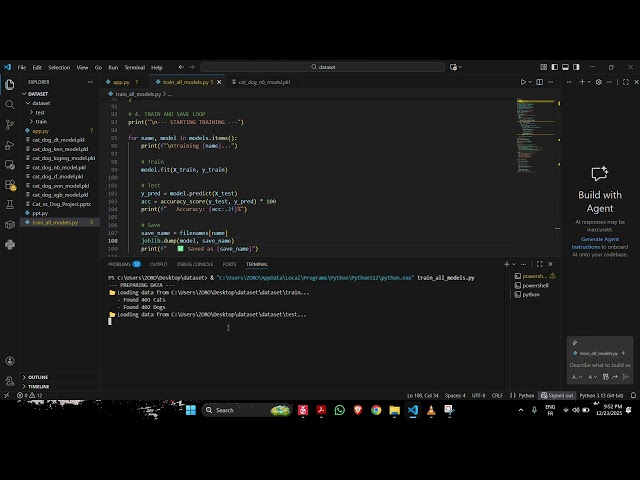
Task: Click the Signed out status bar button
Action: 558,396
